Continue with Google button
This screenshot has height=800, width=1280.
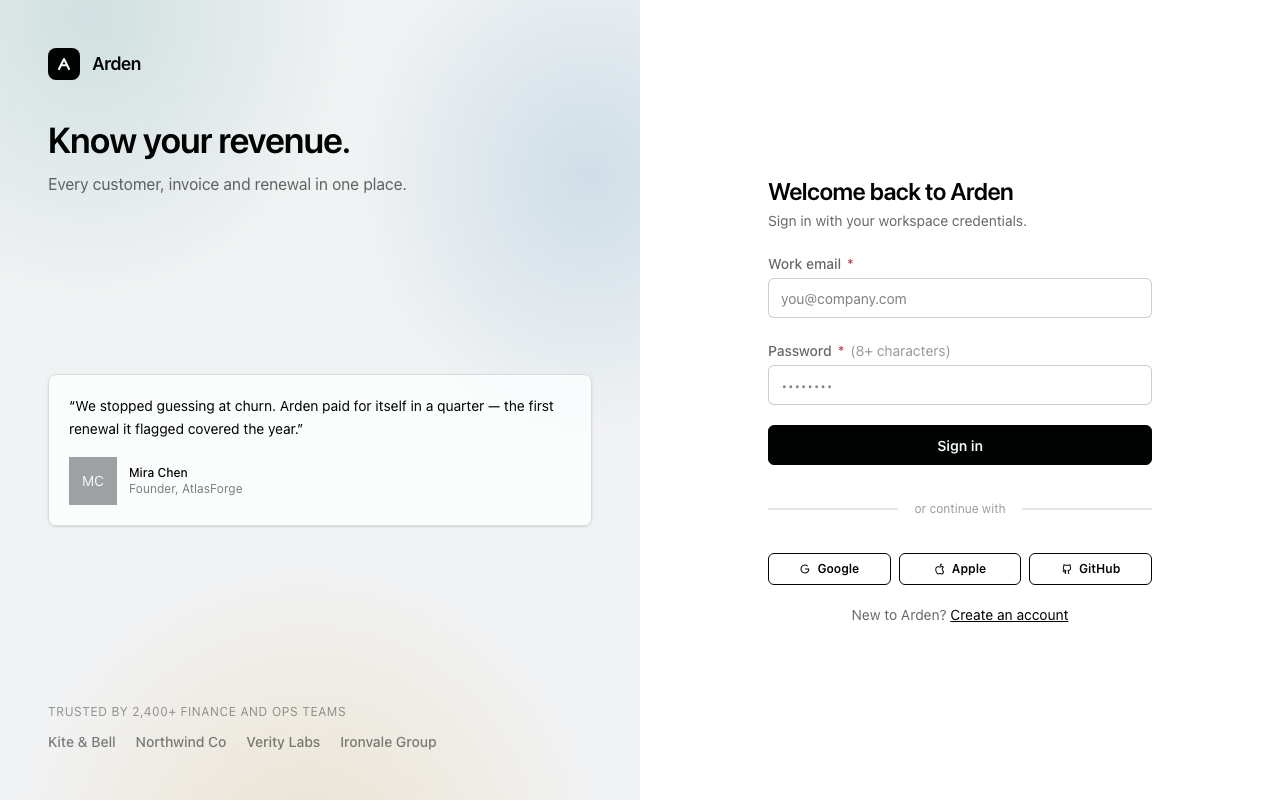click(829, 569)
